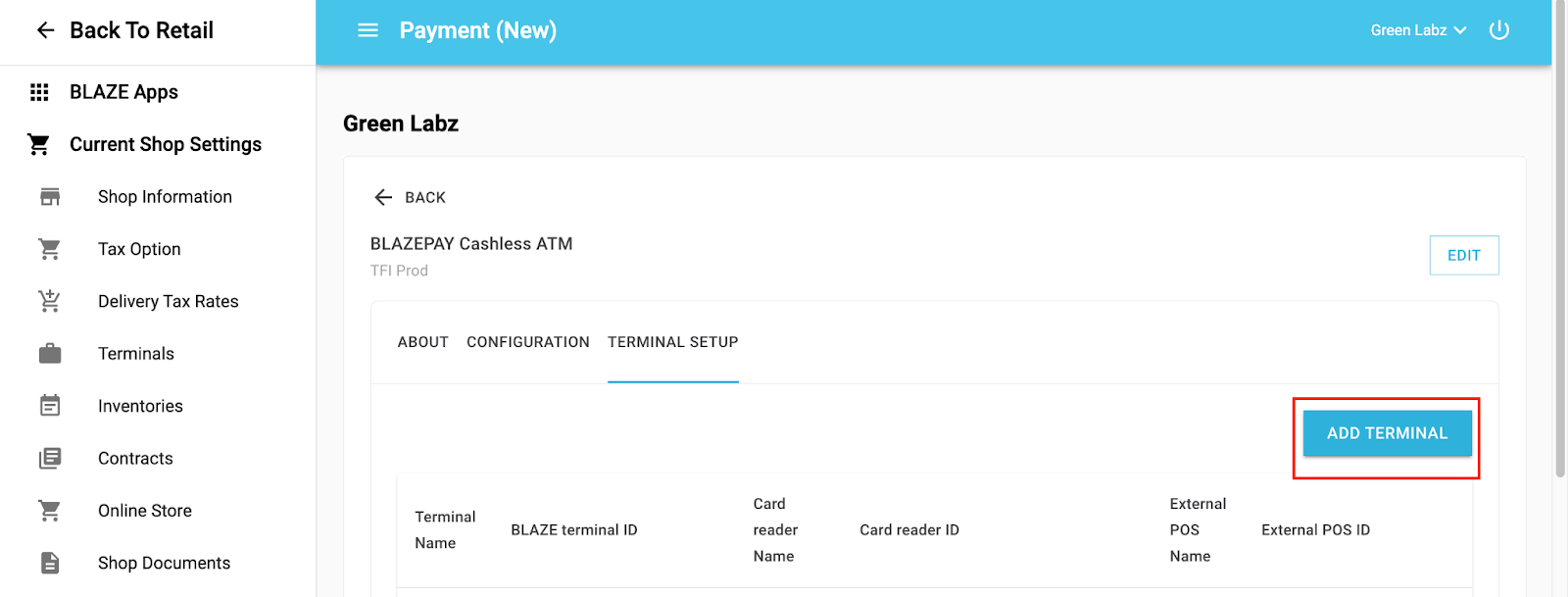This screenshot has width=1568, height=597.
Task: Click the Green Labz page heading
Action: [401, 124]
